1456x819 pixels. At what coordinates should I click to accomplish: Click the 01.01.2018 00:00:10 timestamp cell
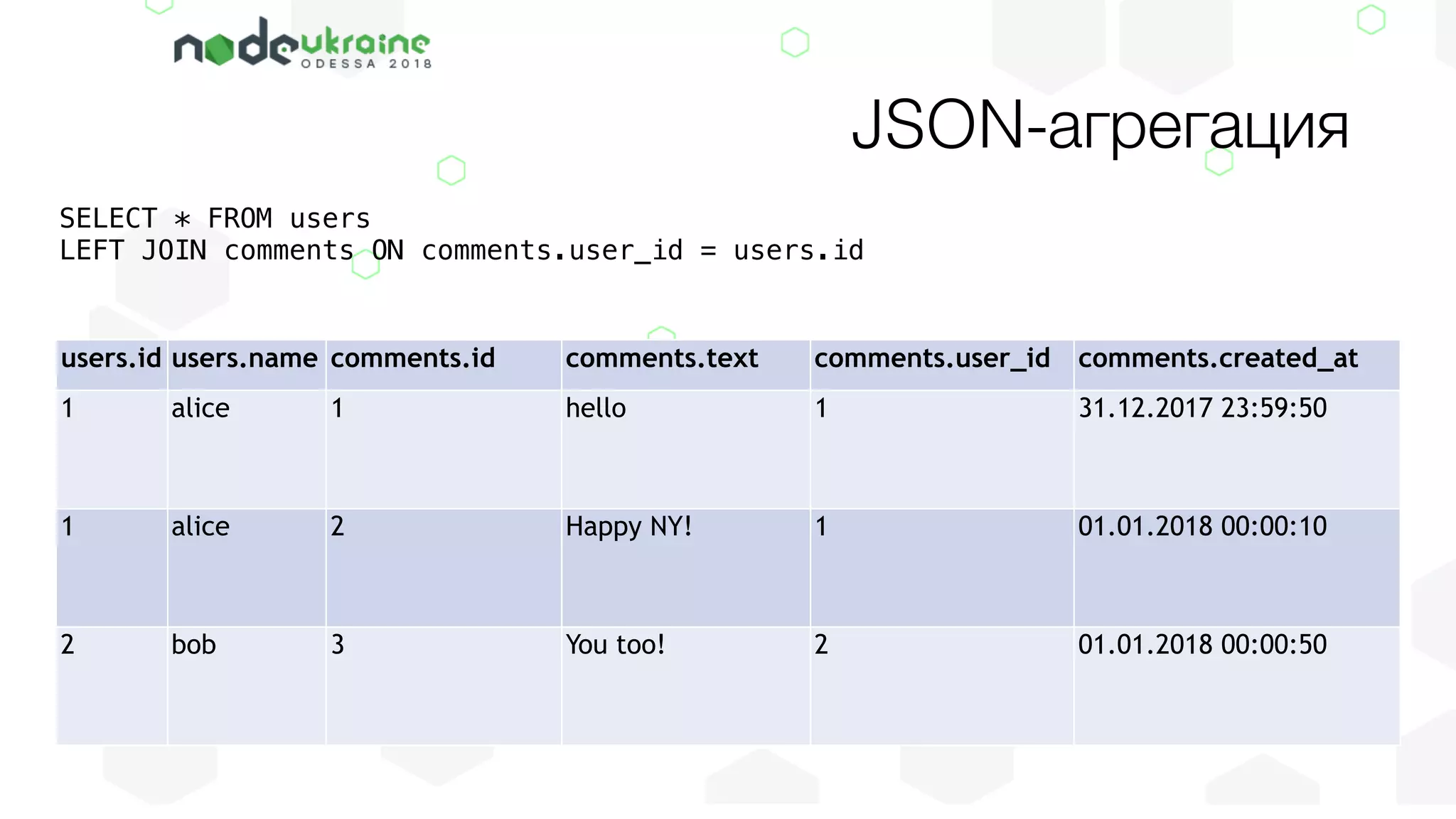[1237, 567]
